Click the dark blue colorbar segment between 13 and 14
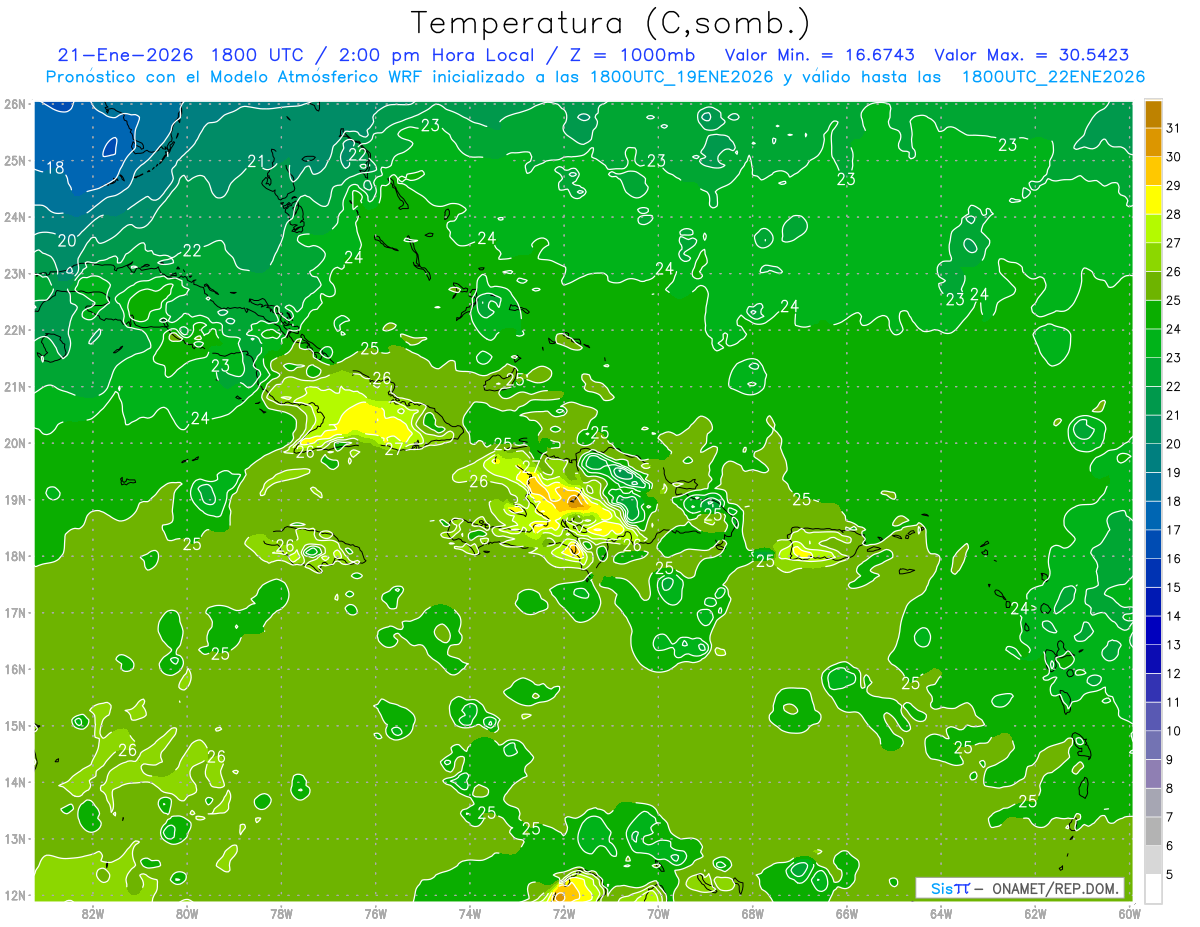The height and width of the screenshot is (927, 1200). pos(1153,631)
